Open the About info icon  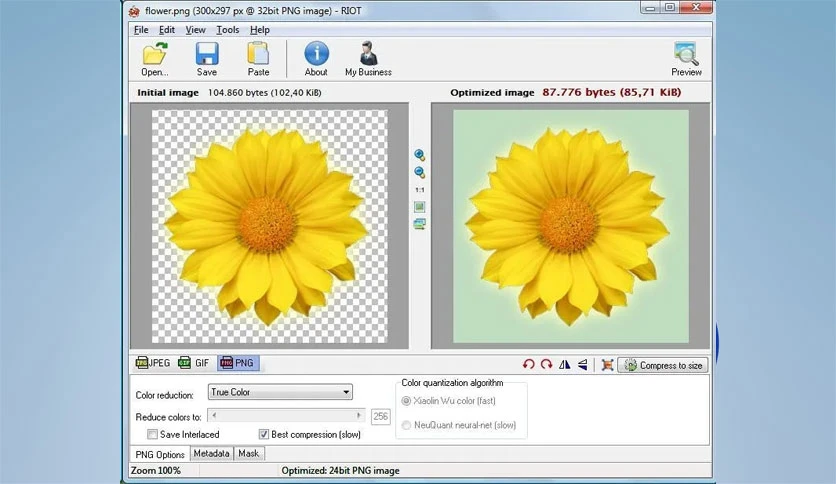click(316, 53)
